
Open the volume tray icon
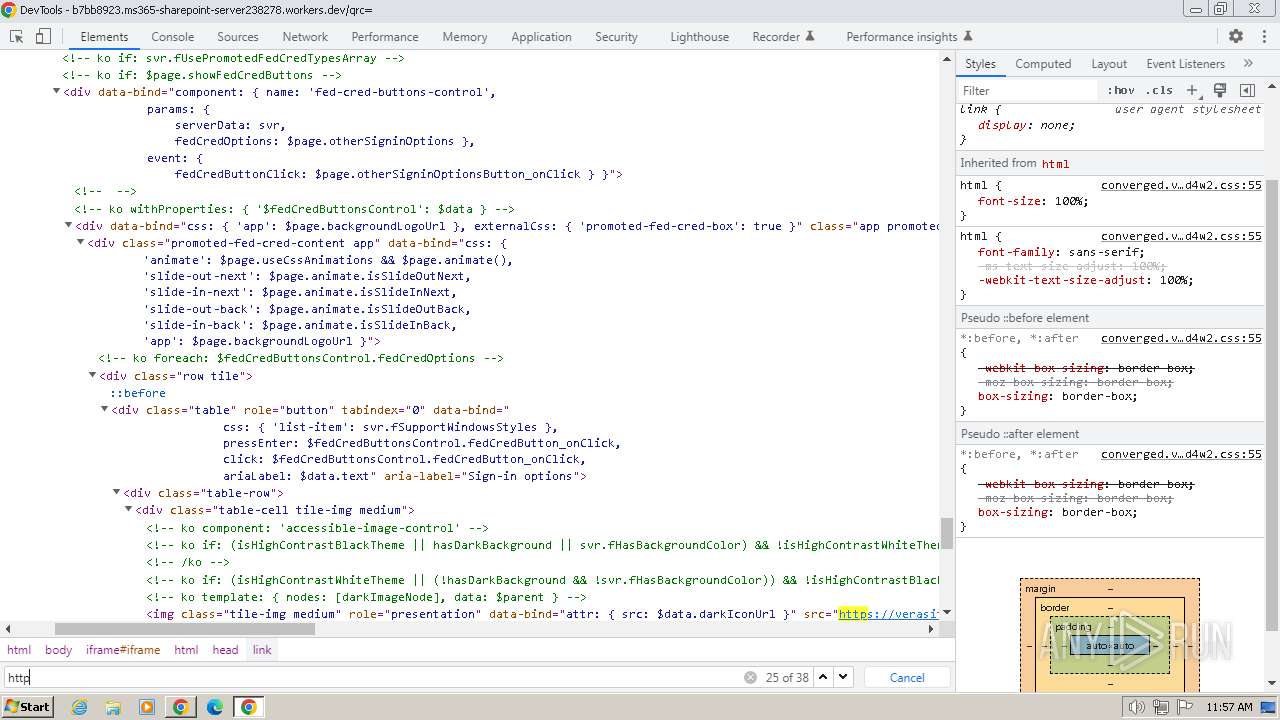coord(1136,707)
